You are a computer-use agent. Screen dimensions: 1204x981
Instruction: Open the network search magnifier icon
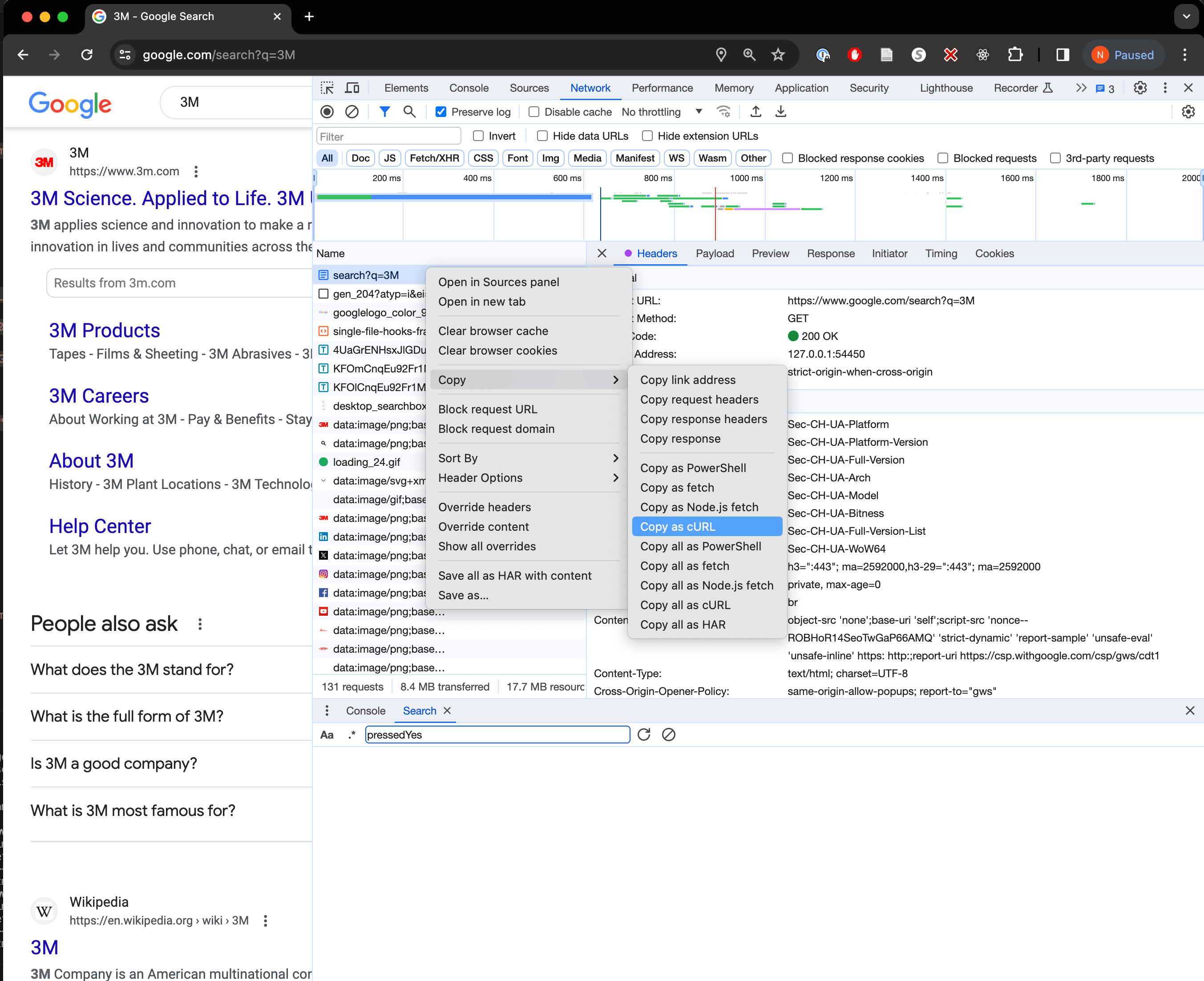pyautogui.click(x=410, y=112)
